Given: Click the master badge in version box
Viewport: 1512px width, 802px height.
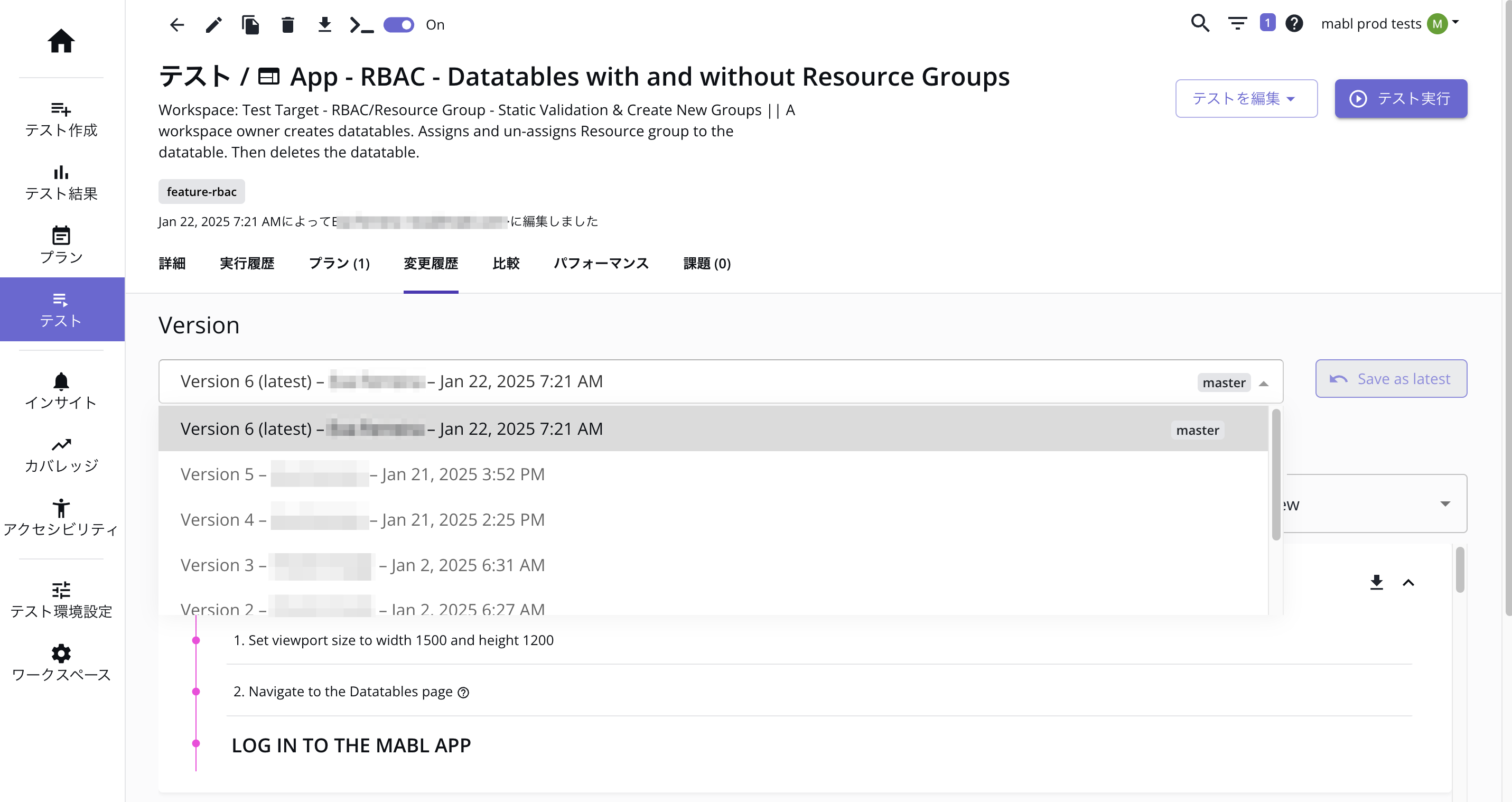Looking at the screenshot, I should [1224, 383].
